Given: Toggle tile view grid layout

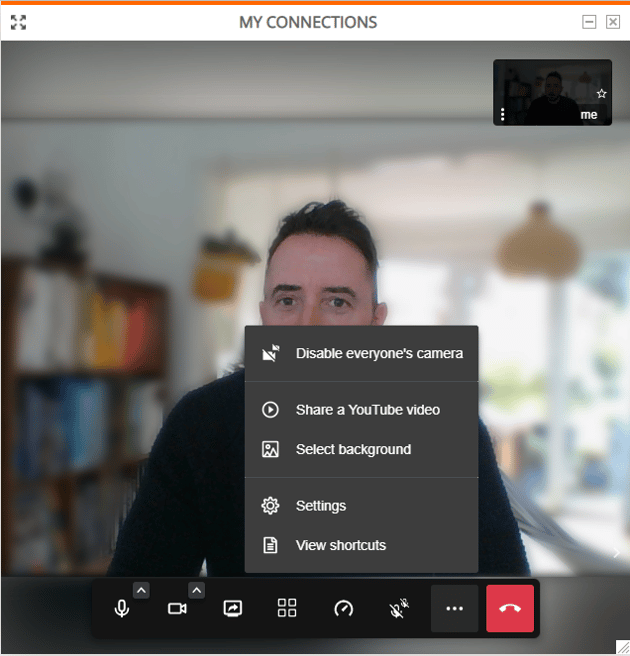Looking at the screenshot, I should (287, 608).
